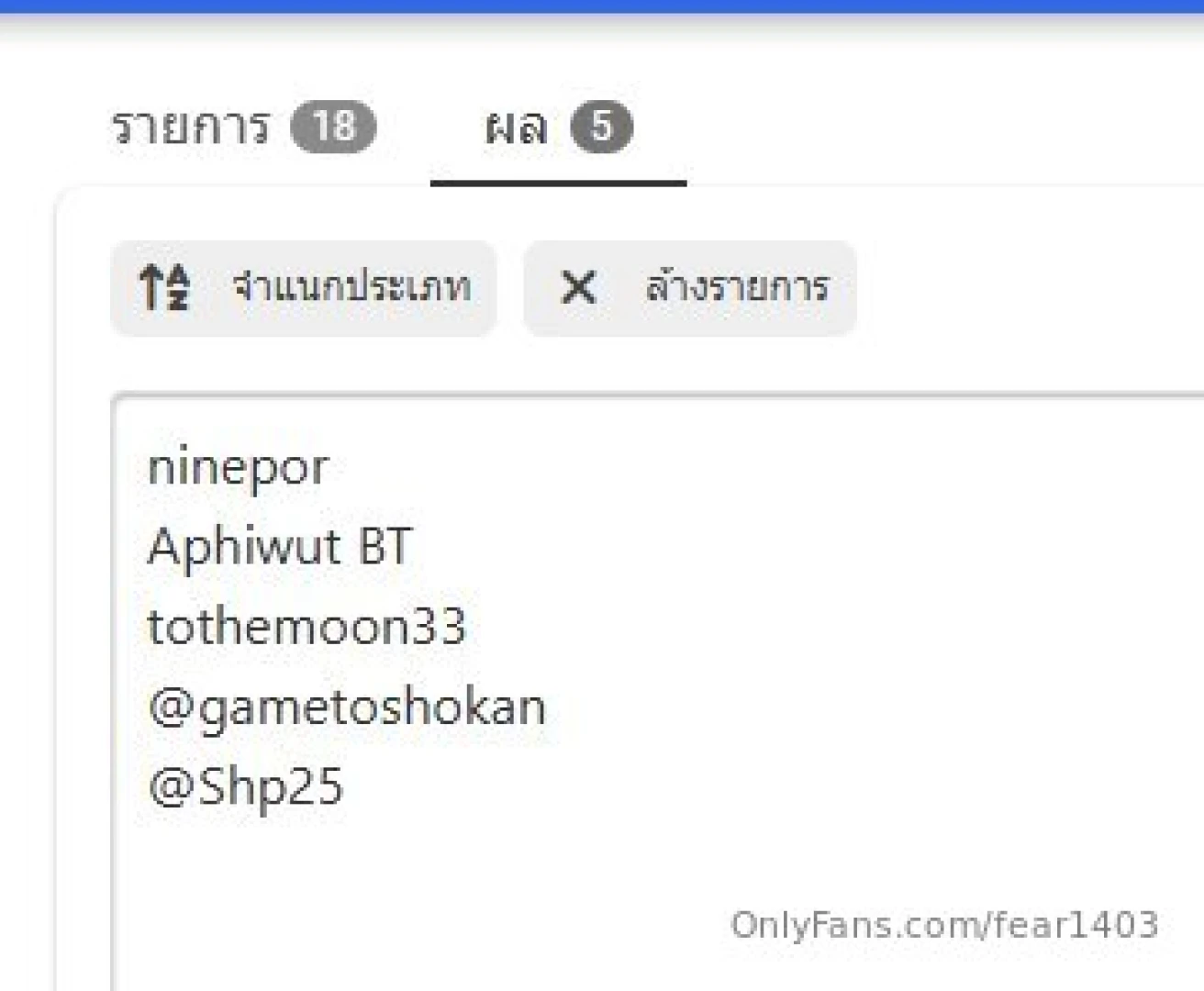This screenshot has height=991, width=1204.
Task: Click the underline beneath the ผล tab
Action: tap(558, 184)
